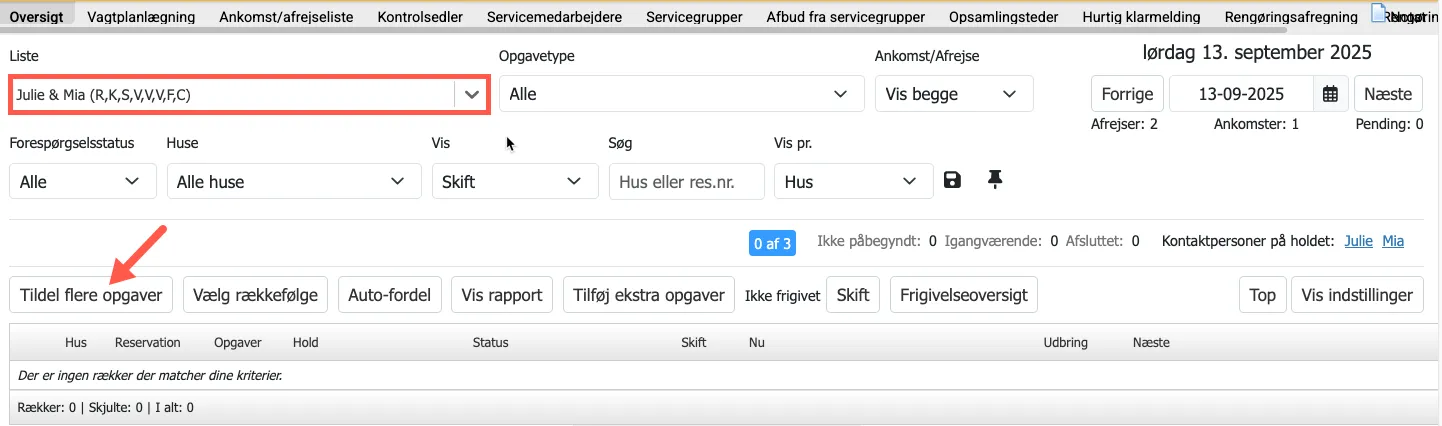1442x426 pixels.
Task: Open the Alle huse dropdown
Action: coord(293,182)
